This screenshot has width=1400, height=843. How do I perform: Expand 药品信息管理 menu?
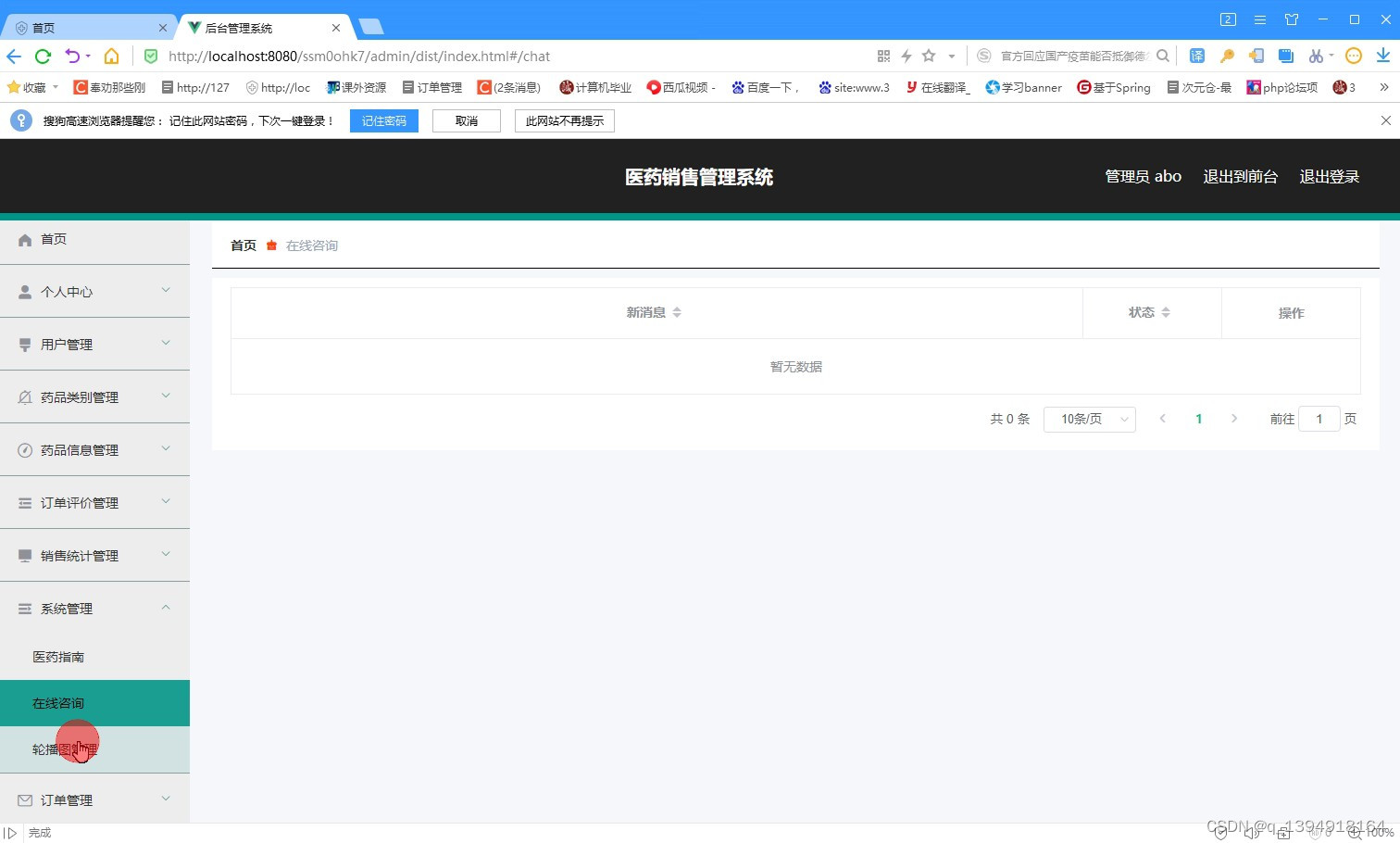tap(94, 450)
